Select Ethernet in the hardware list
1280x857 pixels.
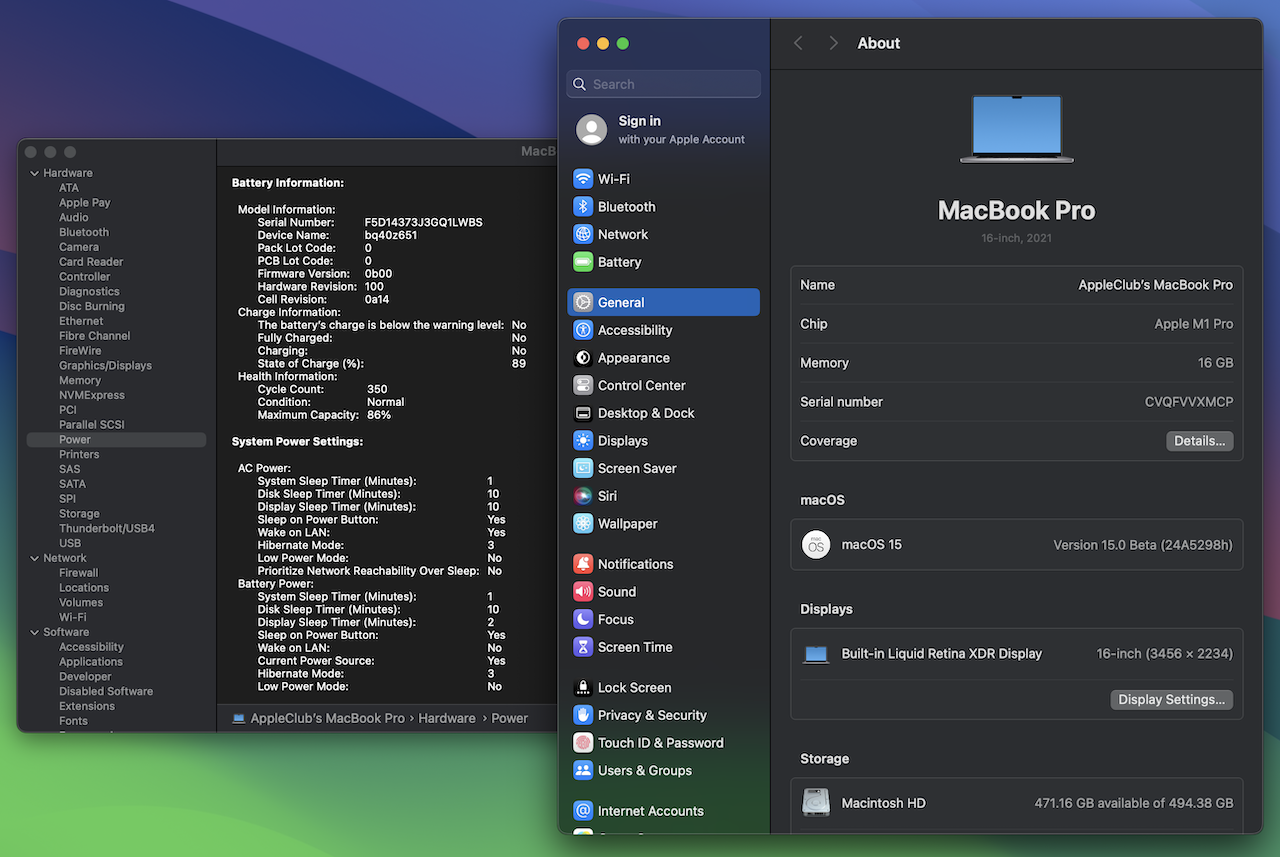pyautogui.click(x=81, y=321)
